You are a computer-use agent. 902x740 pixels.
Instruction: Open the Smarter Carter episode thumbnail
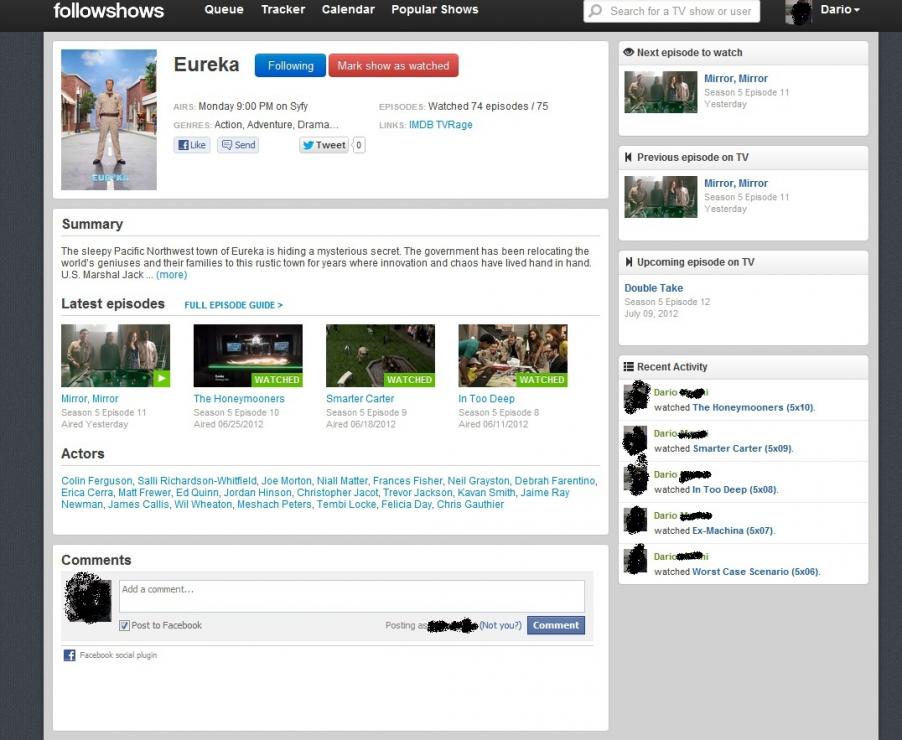click(380, 356)
